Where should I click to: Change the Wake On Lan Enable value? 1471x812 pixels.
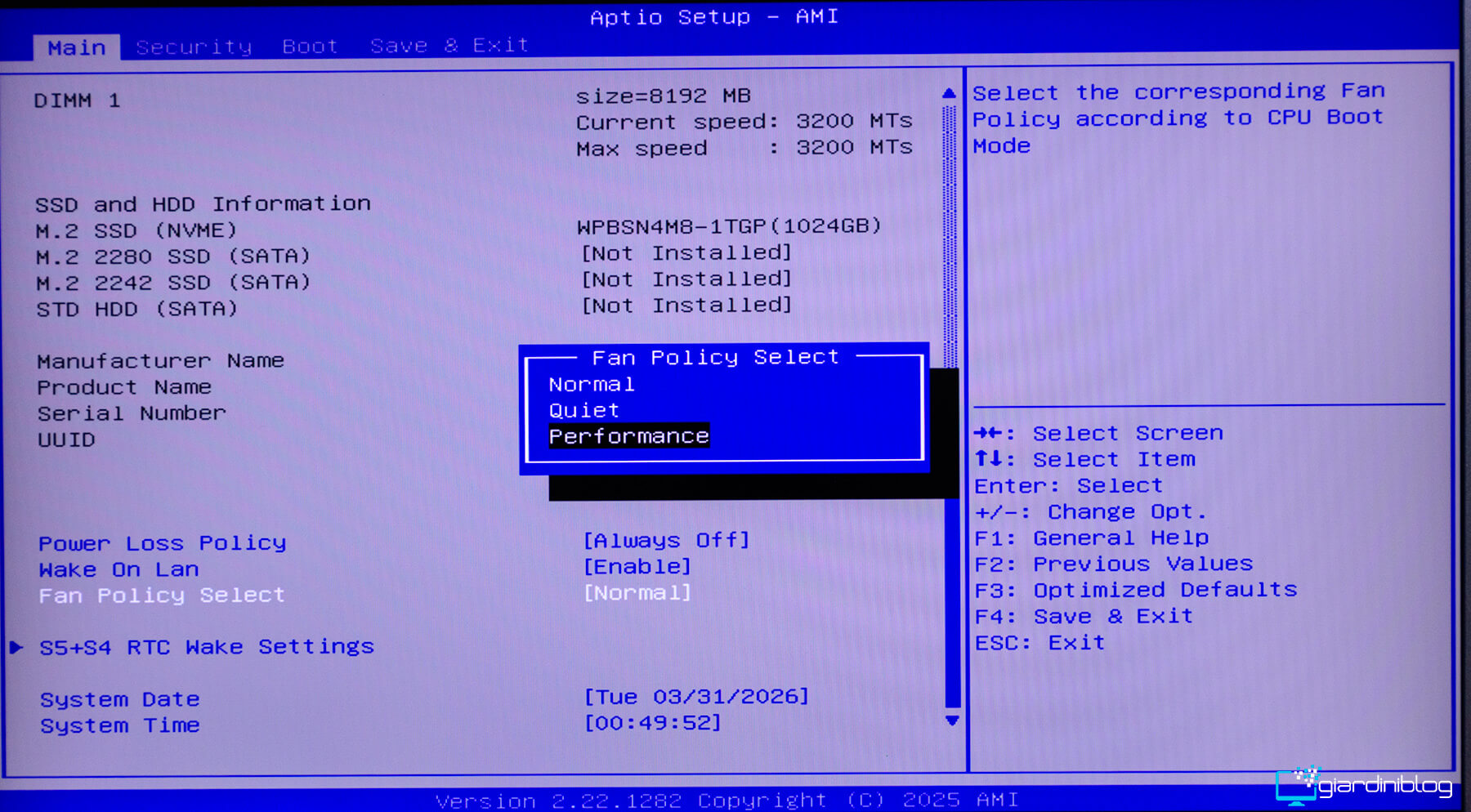(637, 566)
